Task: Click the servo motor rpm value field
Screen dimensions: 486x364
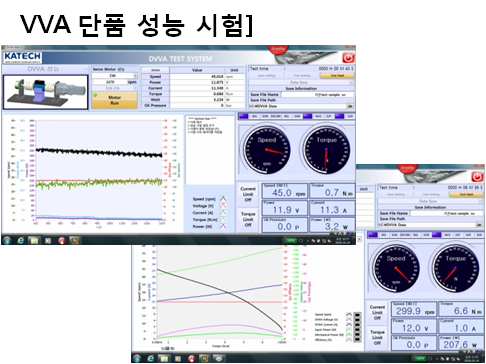Action: (110, 82)
